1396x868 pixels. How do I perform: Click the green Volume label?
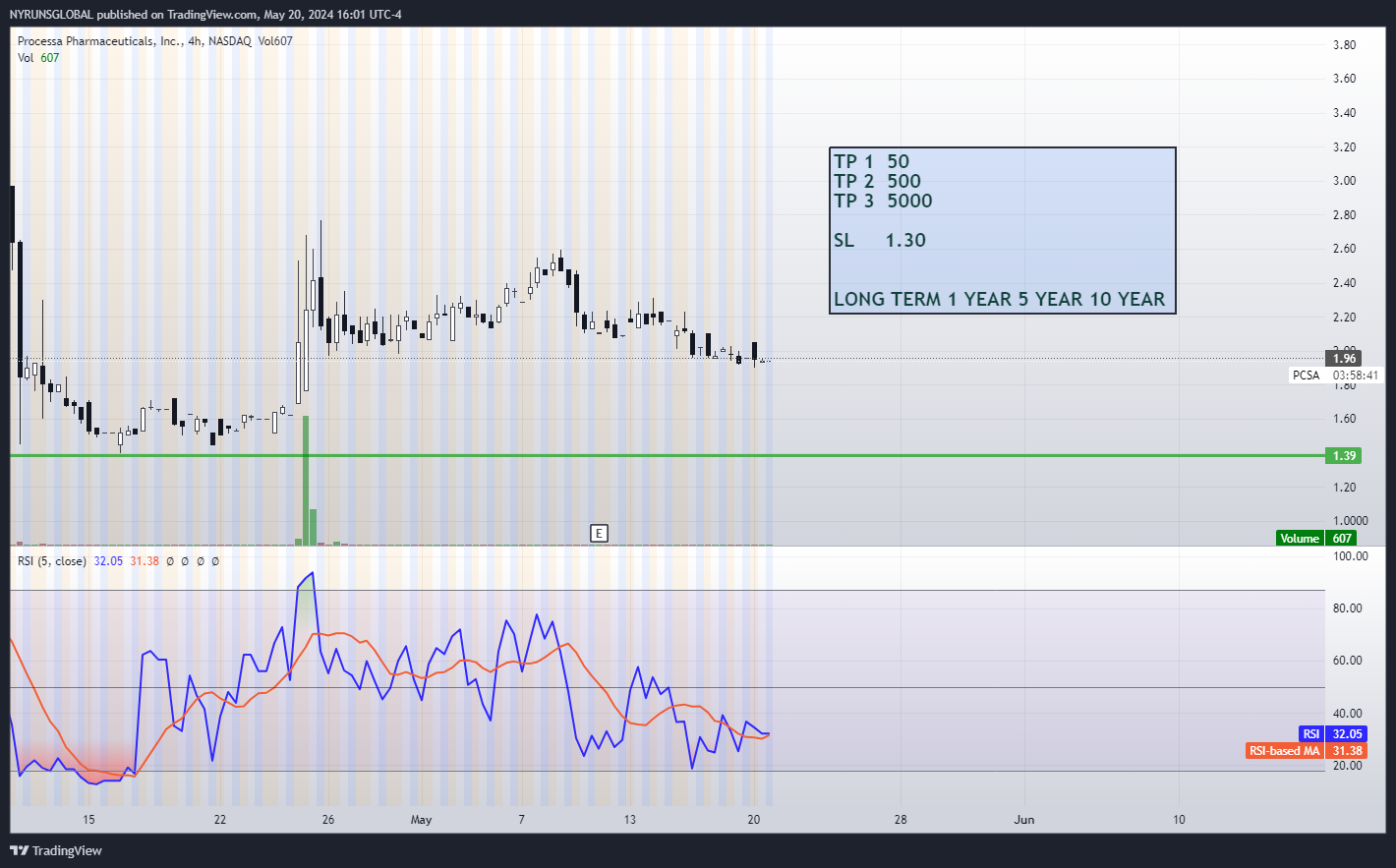[1300, 538]
